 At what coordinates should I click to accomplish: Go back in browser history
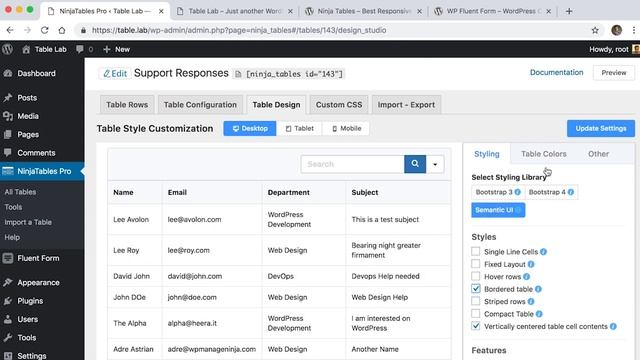coord(10,30)
